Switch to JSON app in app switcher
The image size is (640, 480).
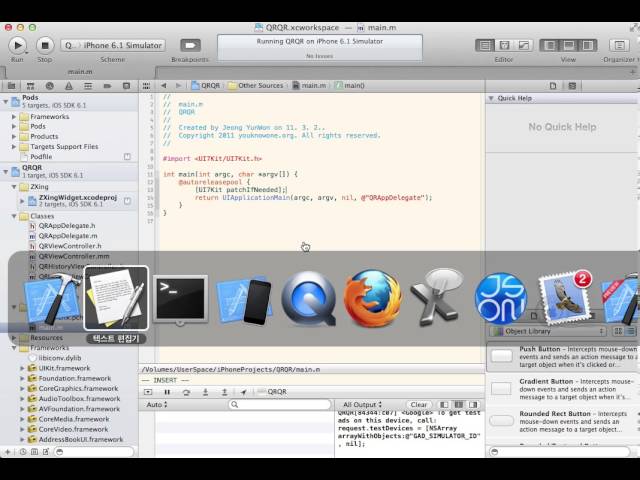(x=500, y=298)
